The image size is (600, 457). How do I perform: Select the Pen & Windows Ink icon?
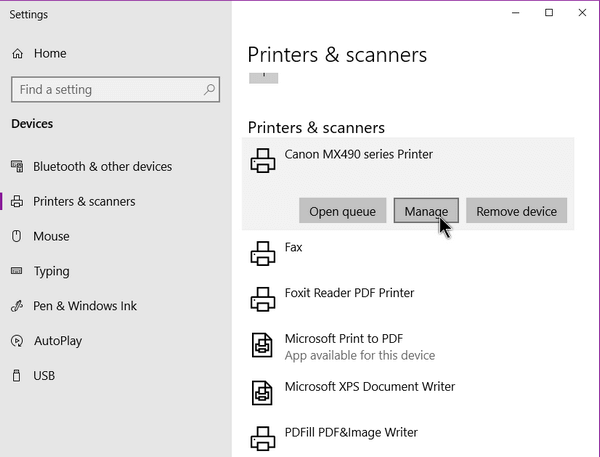click(x=17, y=306)
